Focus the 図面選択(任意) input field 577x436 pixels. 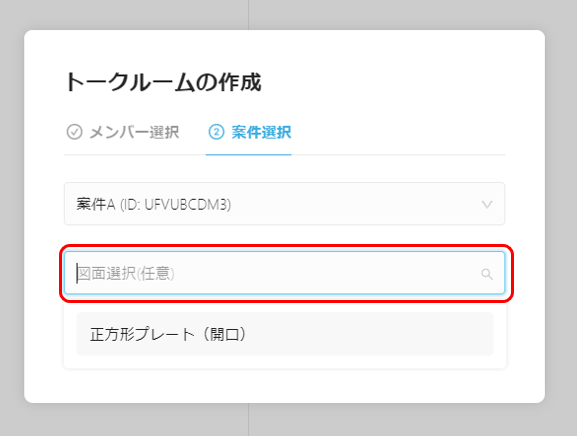[x=284, y=273]
